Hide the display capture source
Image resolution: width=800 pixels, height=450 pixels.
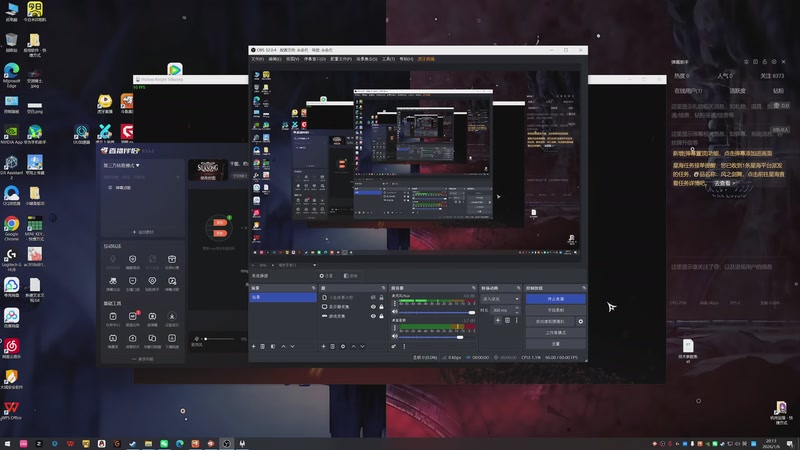373,307
